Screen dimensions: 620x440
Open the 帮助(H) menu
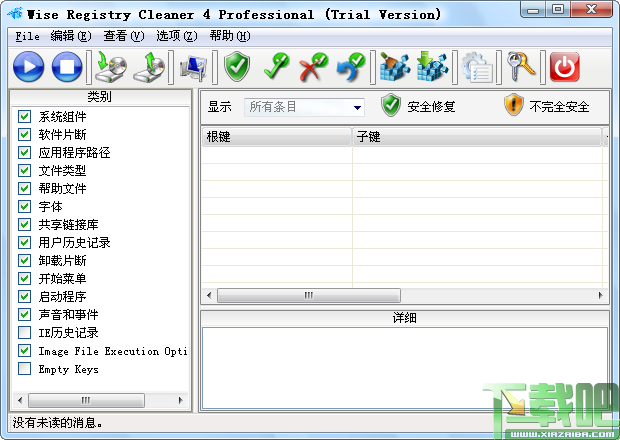pyautogui.click(x=230, y=36)
